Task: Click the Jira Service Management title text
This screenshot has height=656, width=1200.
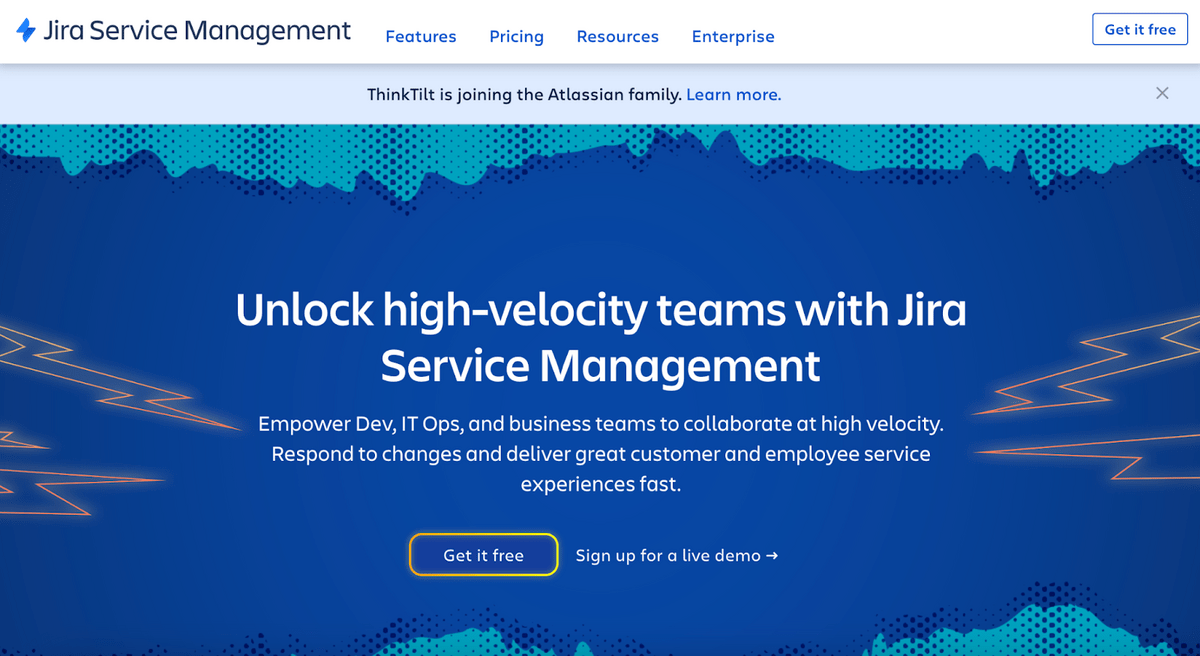Action: [197, 31]
